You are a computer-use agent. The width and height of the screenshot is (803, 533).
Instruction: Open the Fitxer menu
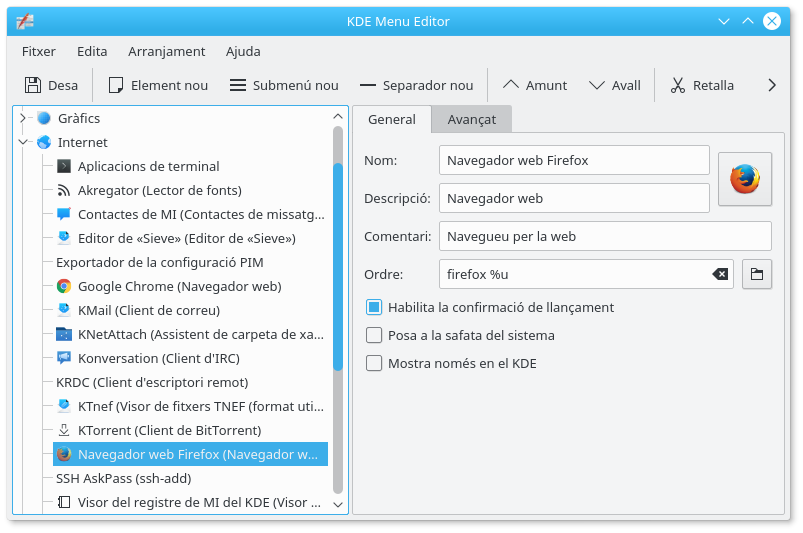click(x=38, y=51)
